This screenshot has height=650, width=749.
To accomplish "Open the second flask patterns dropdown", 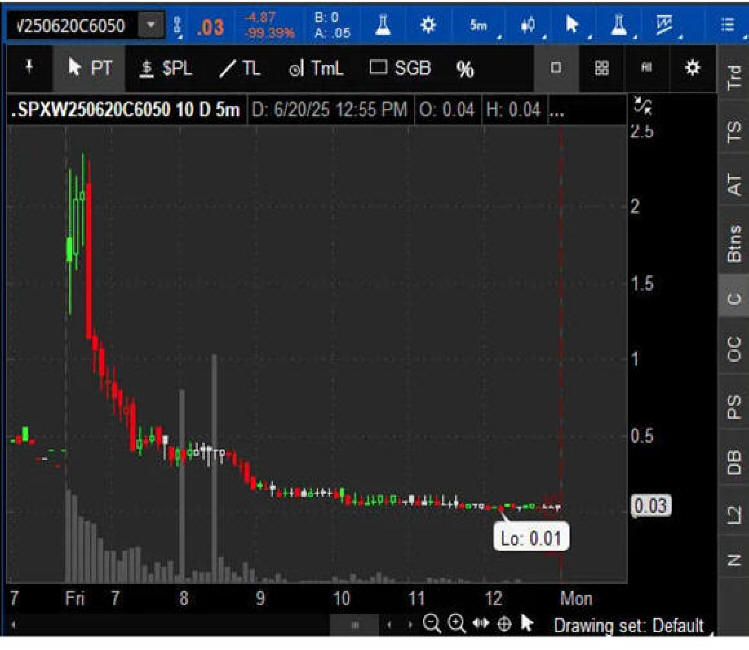I will 619,25.
